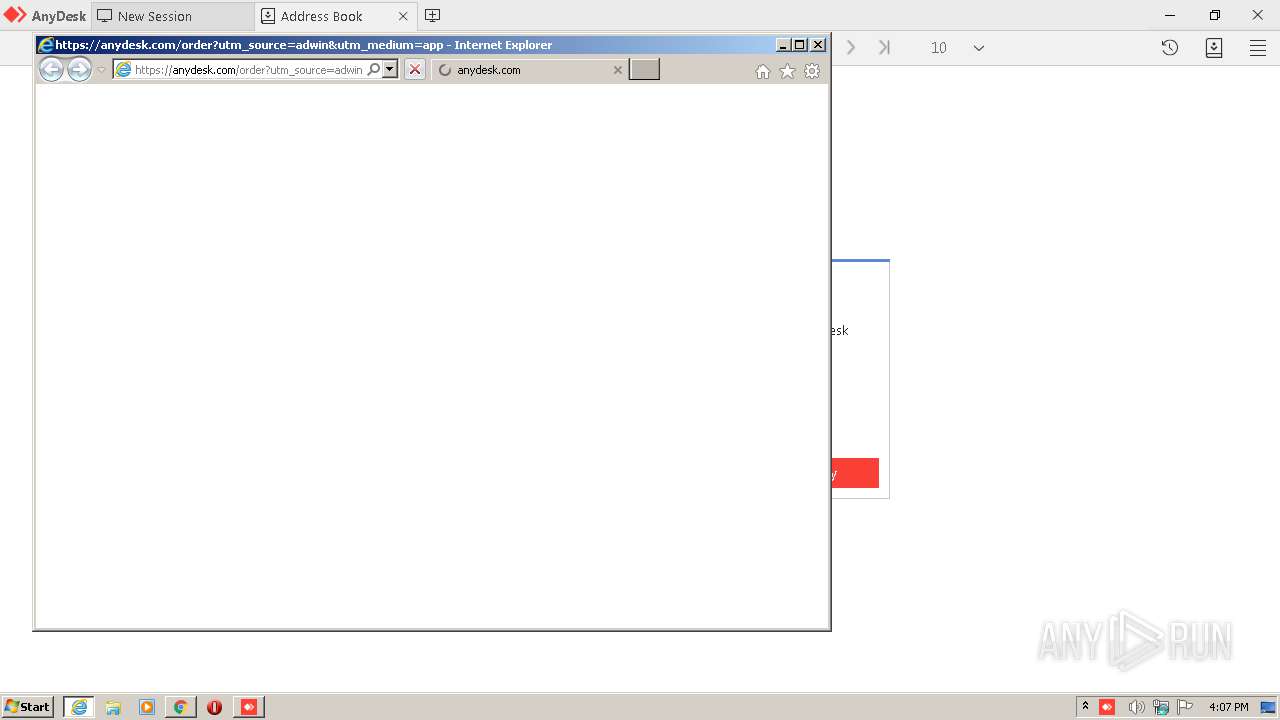
Task: Launch media player from taskbar
Action: click(x=147, y=707)
